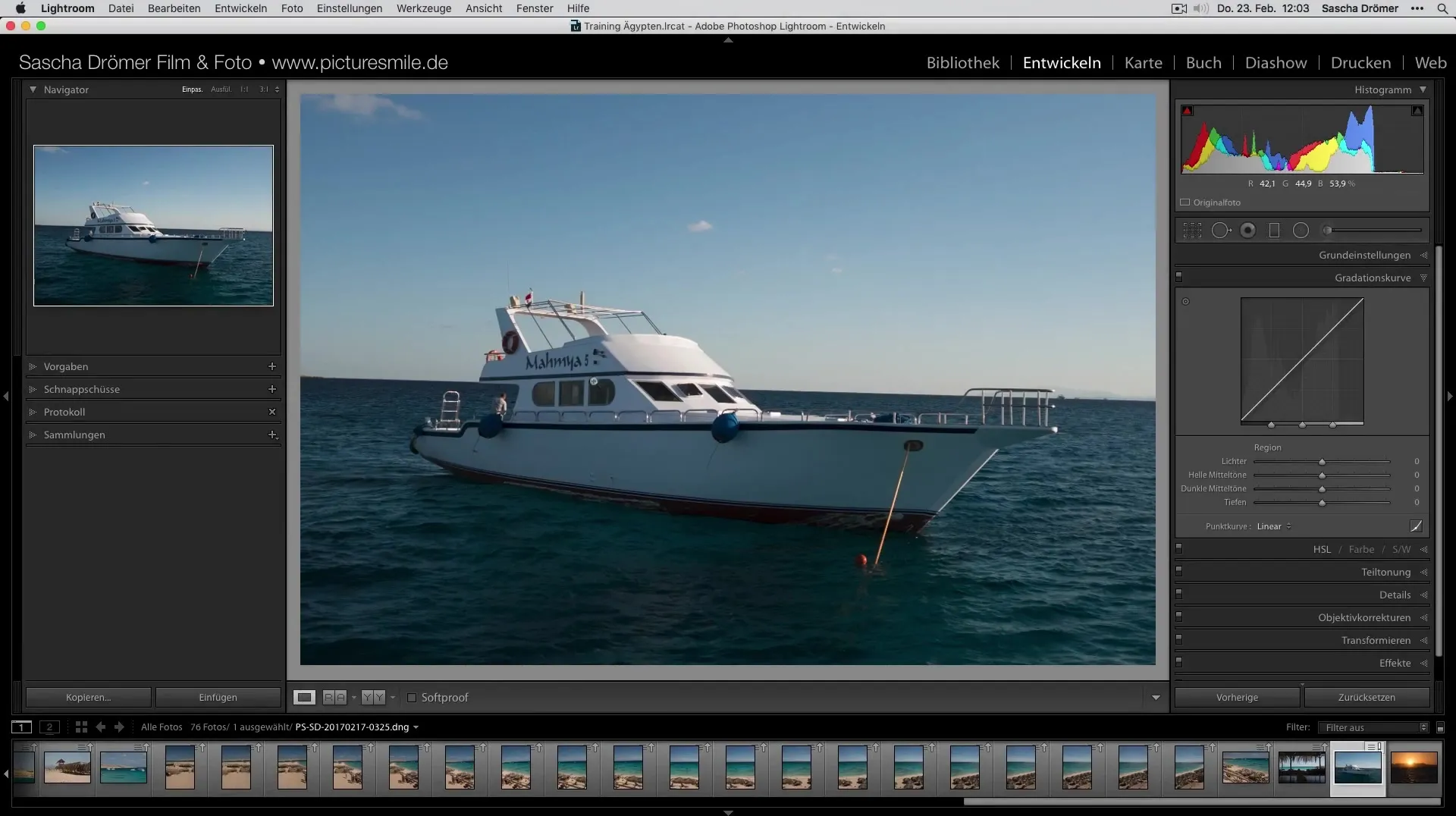Toggle the Objektivkorrekturen panel switch
Viewport: 1456px width, 816px height.
1178,617
